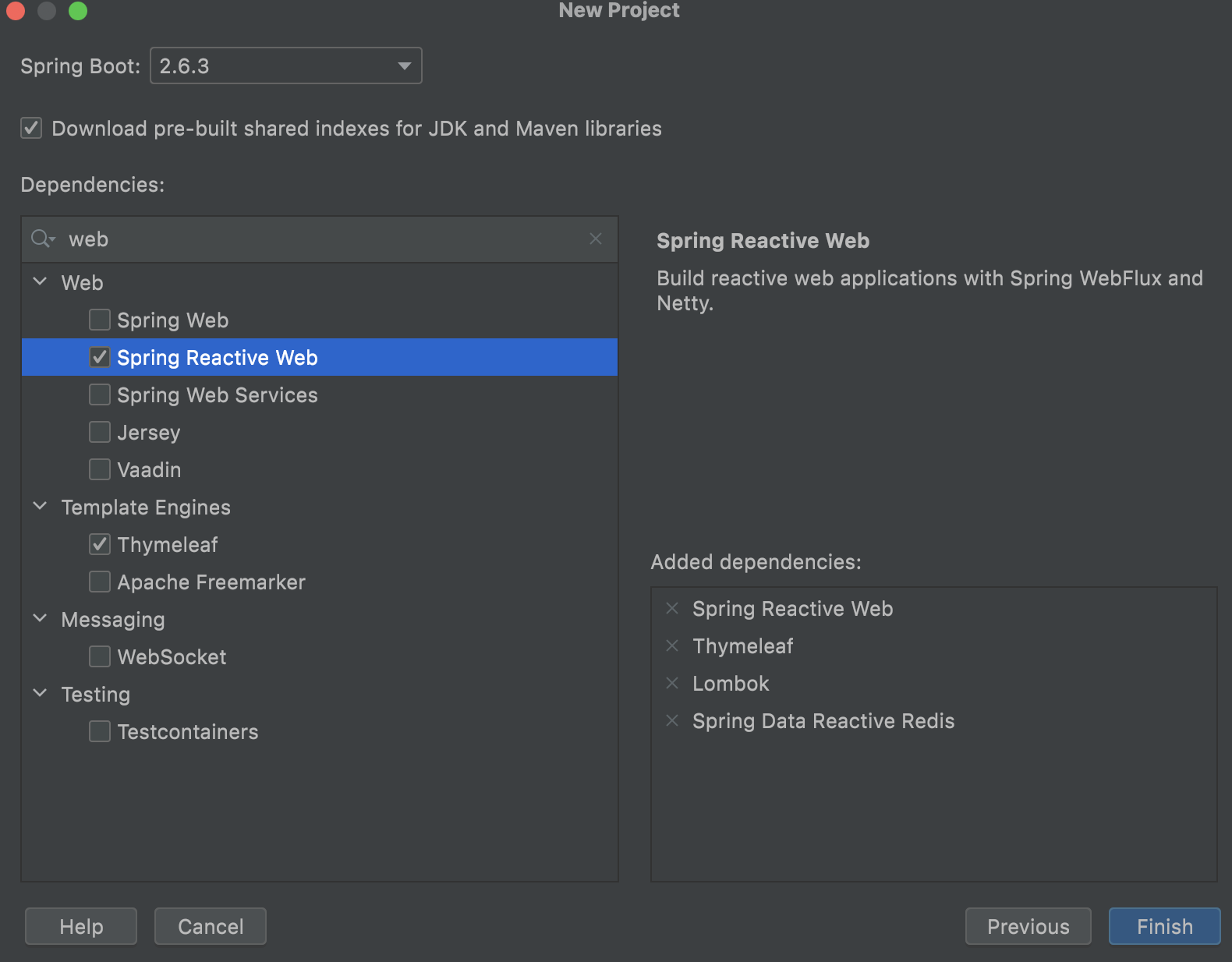Focus the dependencies search field
This screenshot has width=1232, height=962.
[320, 239]
